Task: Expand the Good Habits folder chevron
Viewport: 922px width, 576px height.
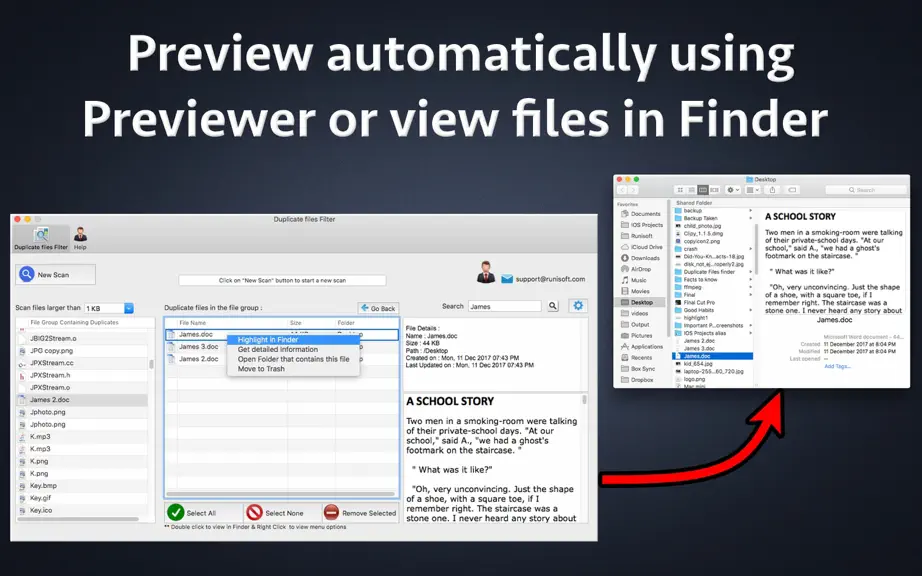Action: pos(750,310)
